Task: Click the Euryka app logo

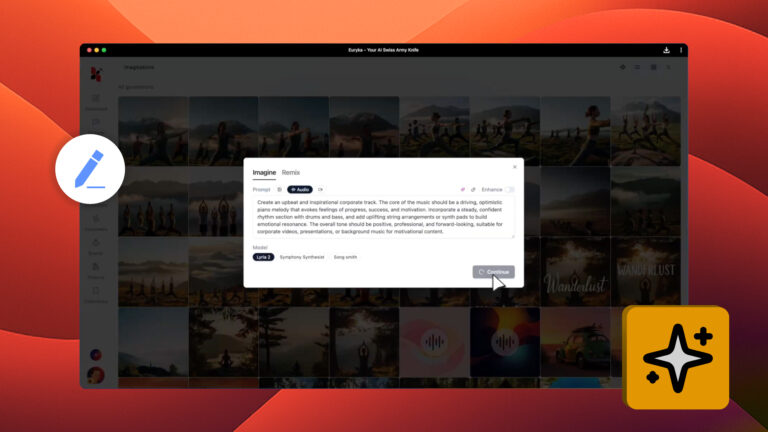Action: pos(96,74)
